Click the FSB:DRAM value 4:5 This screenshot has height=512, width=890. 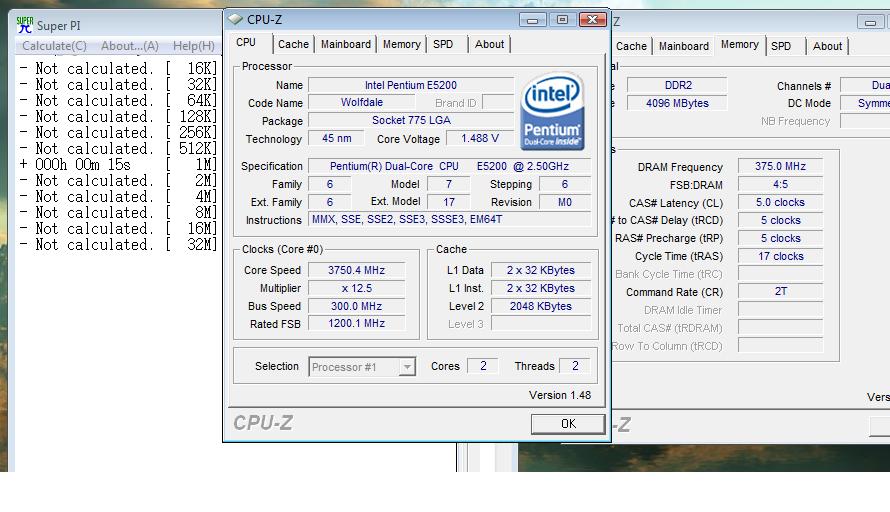coord(780,184)
